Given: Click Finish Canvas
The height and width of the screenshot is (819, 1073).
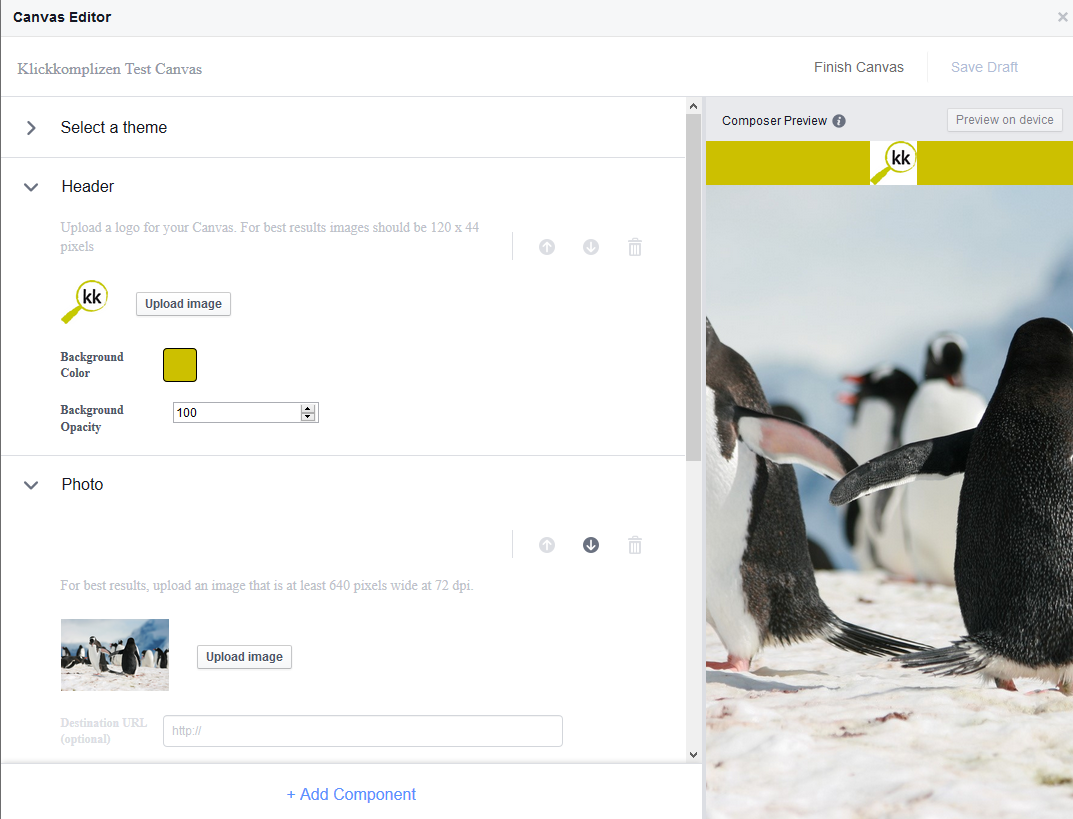Looking at the screenshot, I should (859, 67).
